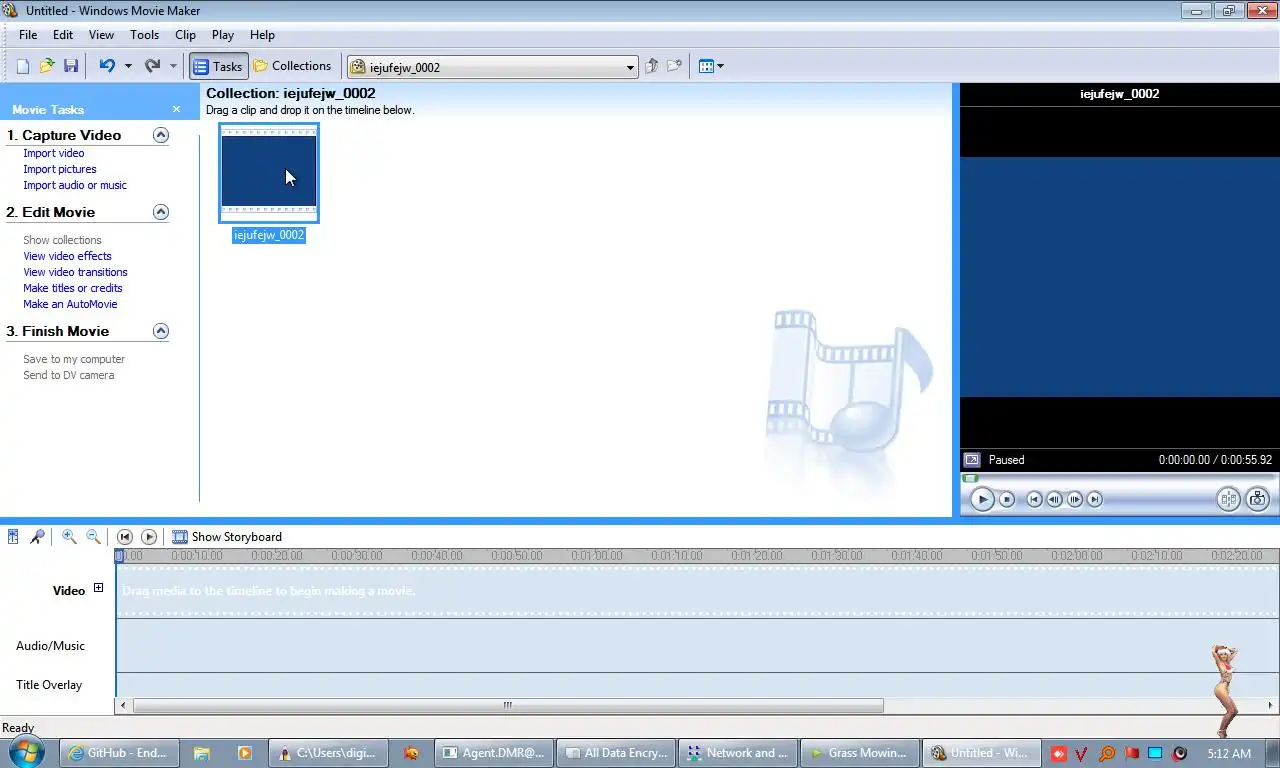The height and width of the screenshot is (768, 1280).
Task: Click Make an AutoMovie link
Action: 70,304
